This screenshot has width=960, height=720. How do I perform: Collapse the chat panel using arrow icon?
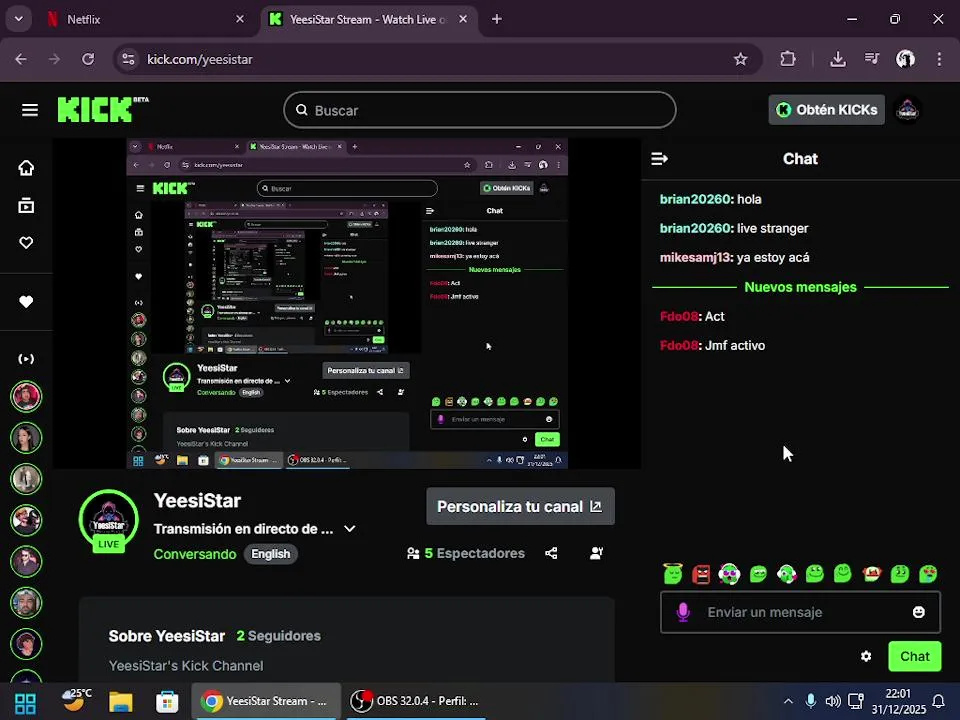pyautogui.click(x=659, y=159)
